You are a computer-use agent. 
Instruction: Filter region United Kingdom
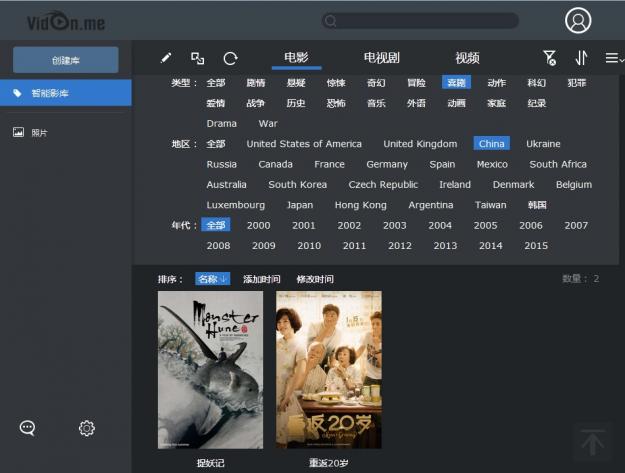click(420, 144)
